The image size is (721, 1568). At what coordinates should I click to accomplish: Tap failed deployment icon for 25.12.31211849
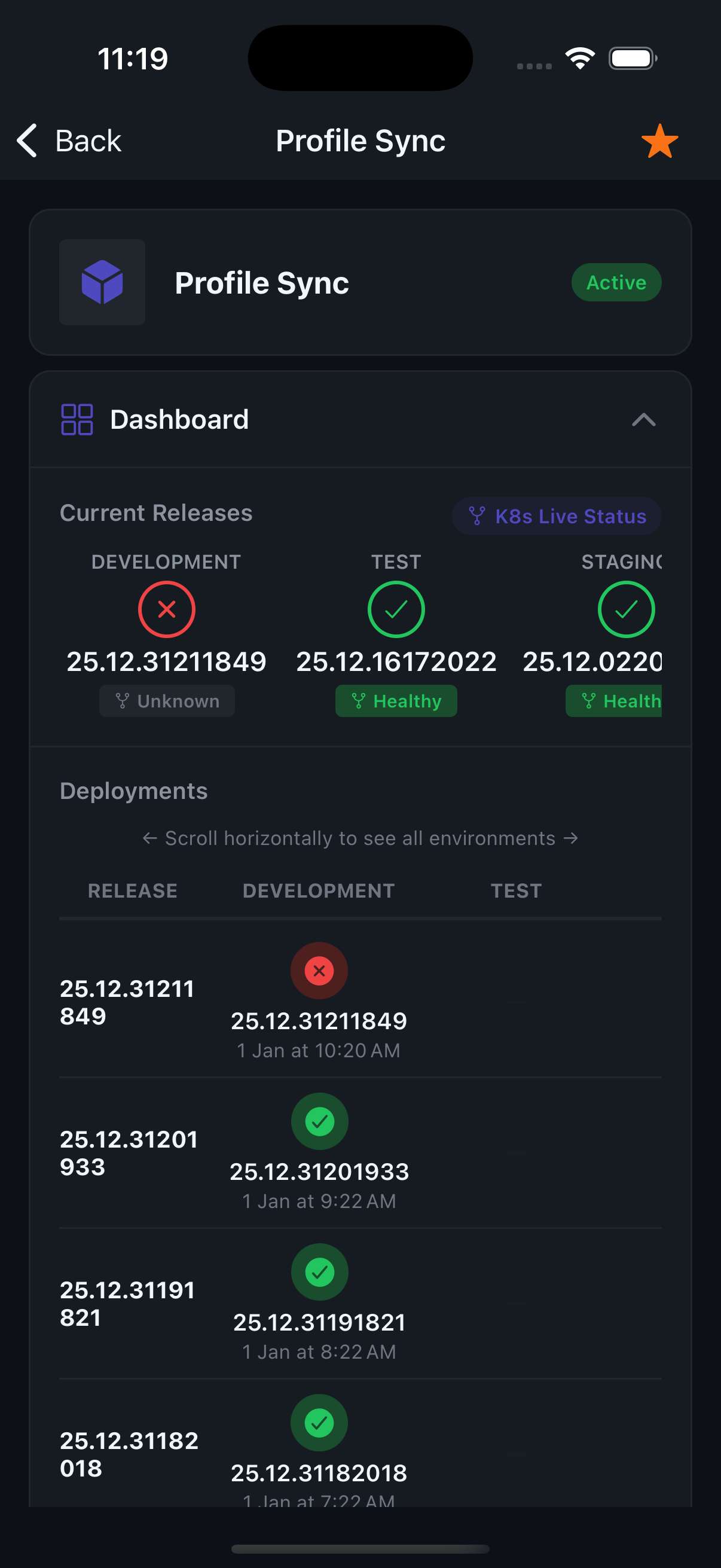pyautogui.click(x=319, y=971)
